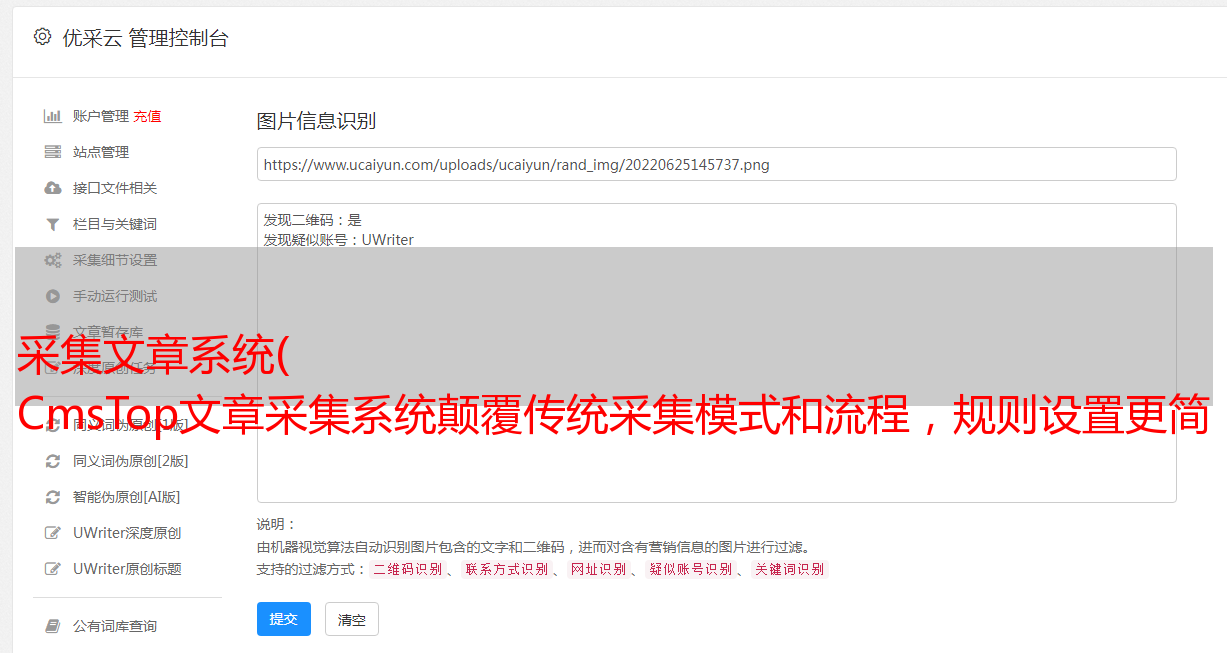Click the 疑似账号识别 tag

pos(691,569)
